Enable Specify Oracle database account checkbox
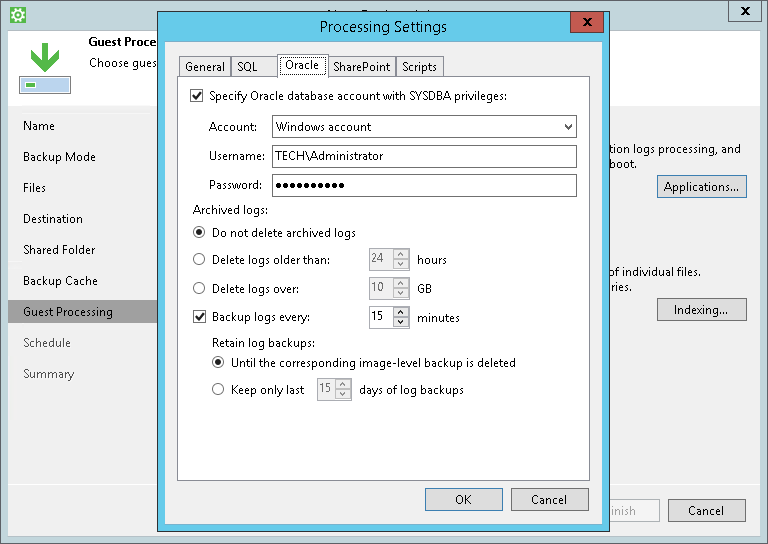 click(x=197, y=95)
